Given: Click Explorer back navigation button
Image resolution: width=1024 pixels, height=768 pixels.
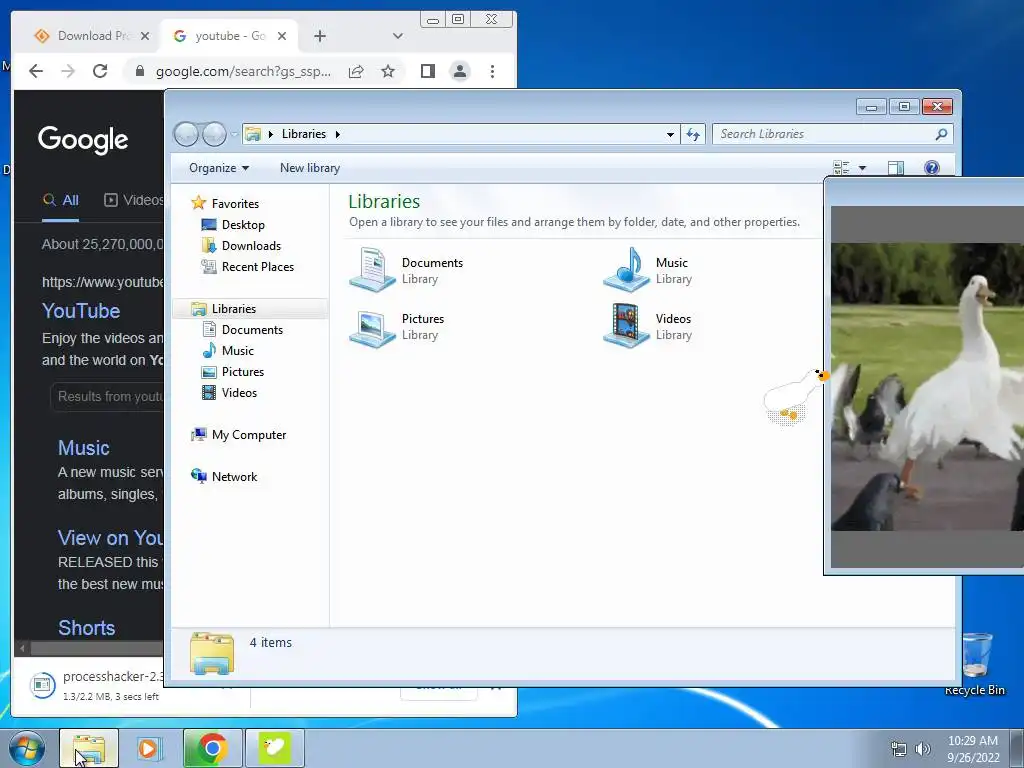Looking at the screenshot, I should (186, 134).
